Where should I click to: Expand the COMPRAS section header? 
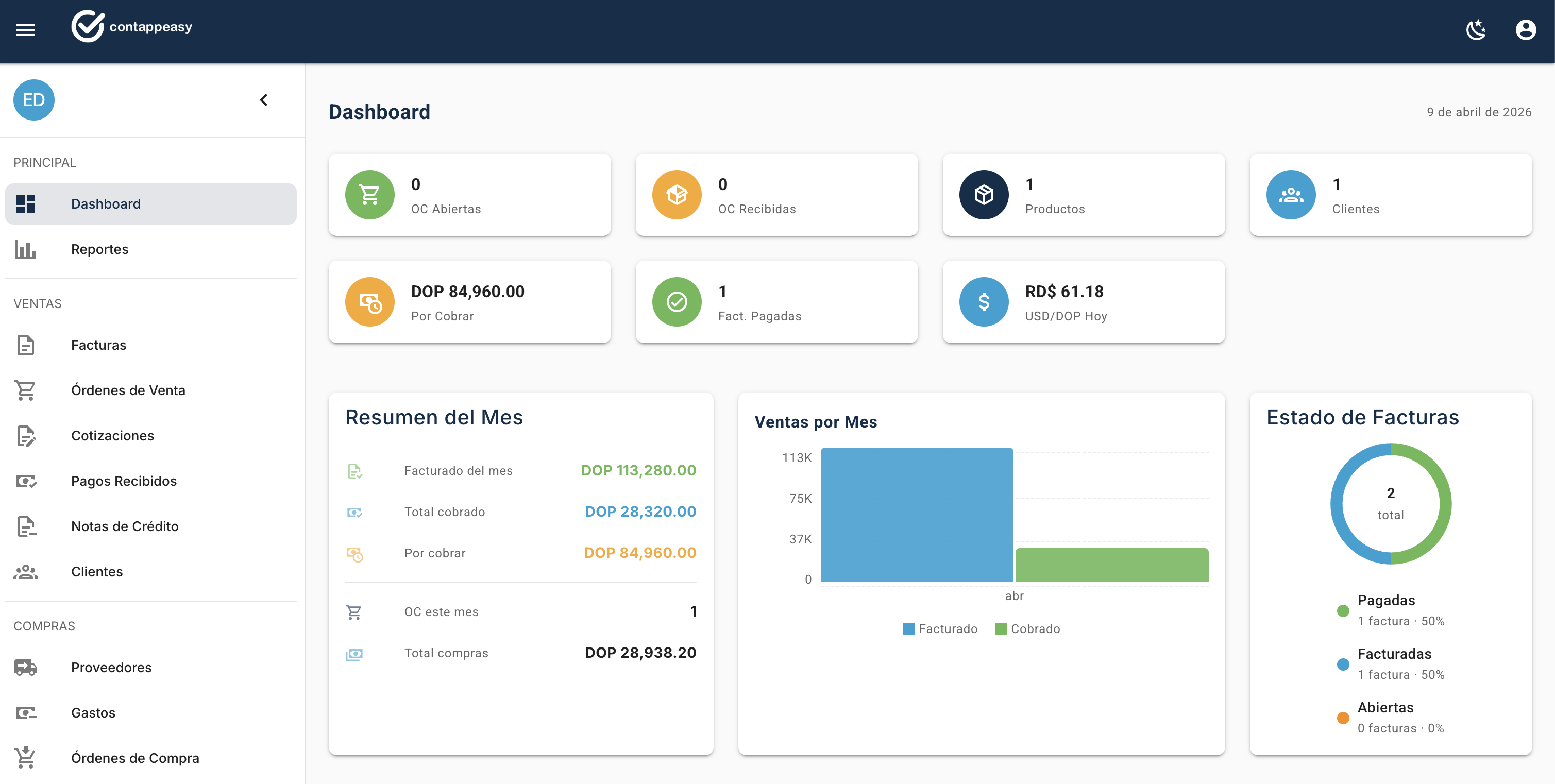(44, 625)
